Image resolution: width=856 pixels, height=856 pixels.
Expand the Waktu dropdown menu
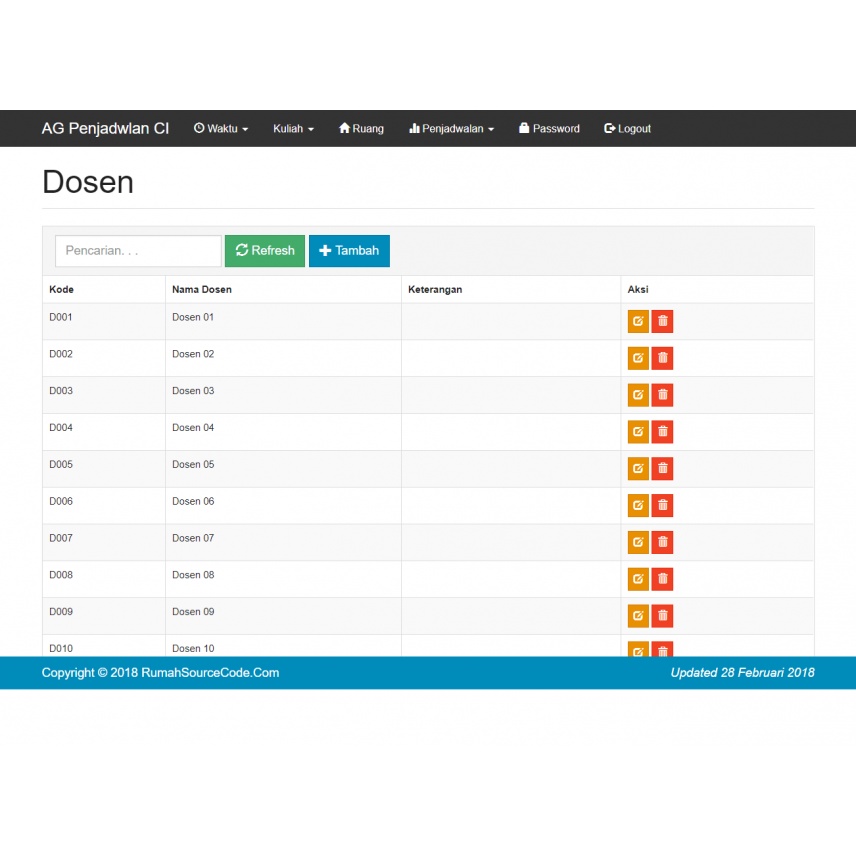coord(221,129)
